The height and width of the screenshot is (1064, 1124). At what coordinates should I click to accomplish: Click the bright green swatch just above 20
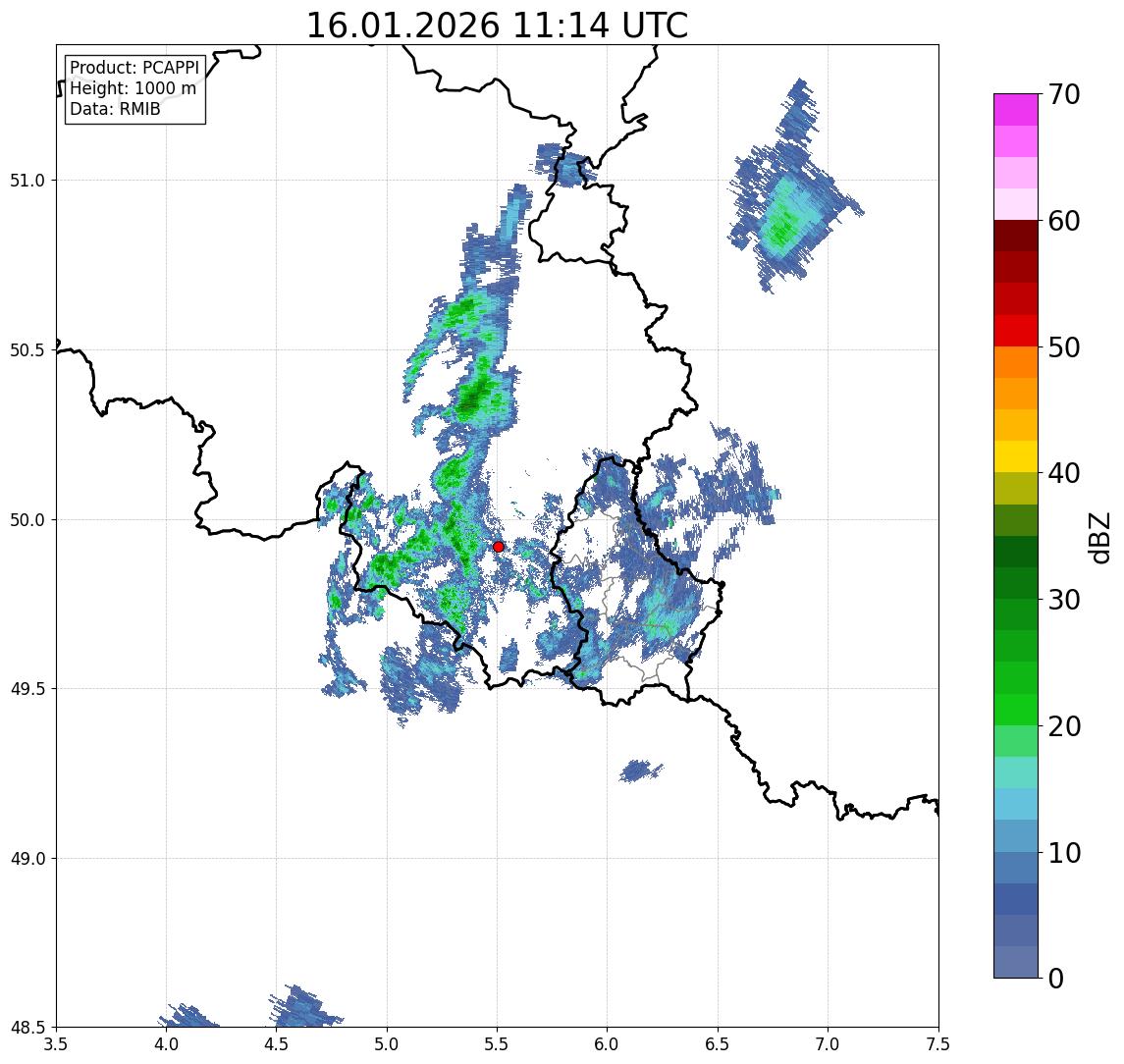tap(1016, 709)
